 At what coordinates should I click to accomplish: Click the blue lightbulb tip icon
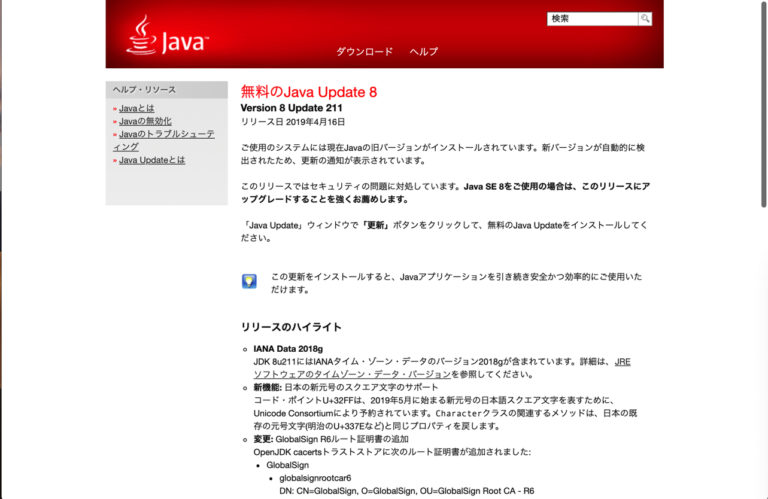249,281
